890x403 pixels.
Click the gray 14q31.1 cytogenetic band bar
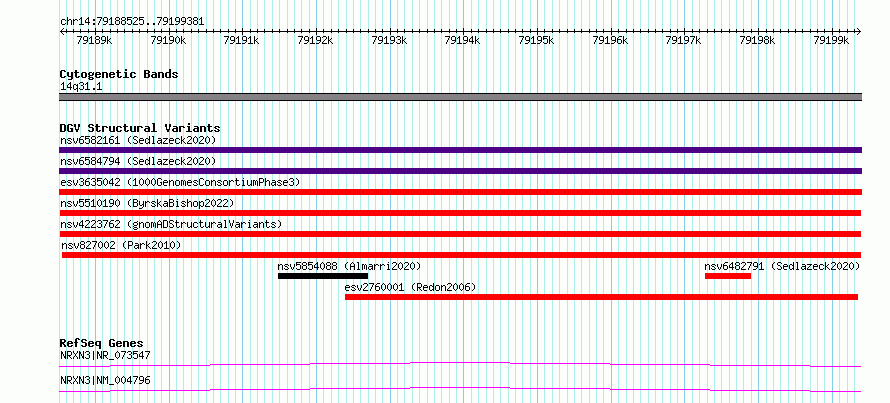(460, 97)
